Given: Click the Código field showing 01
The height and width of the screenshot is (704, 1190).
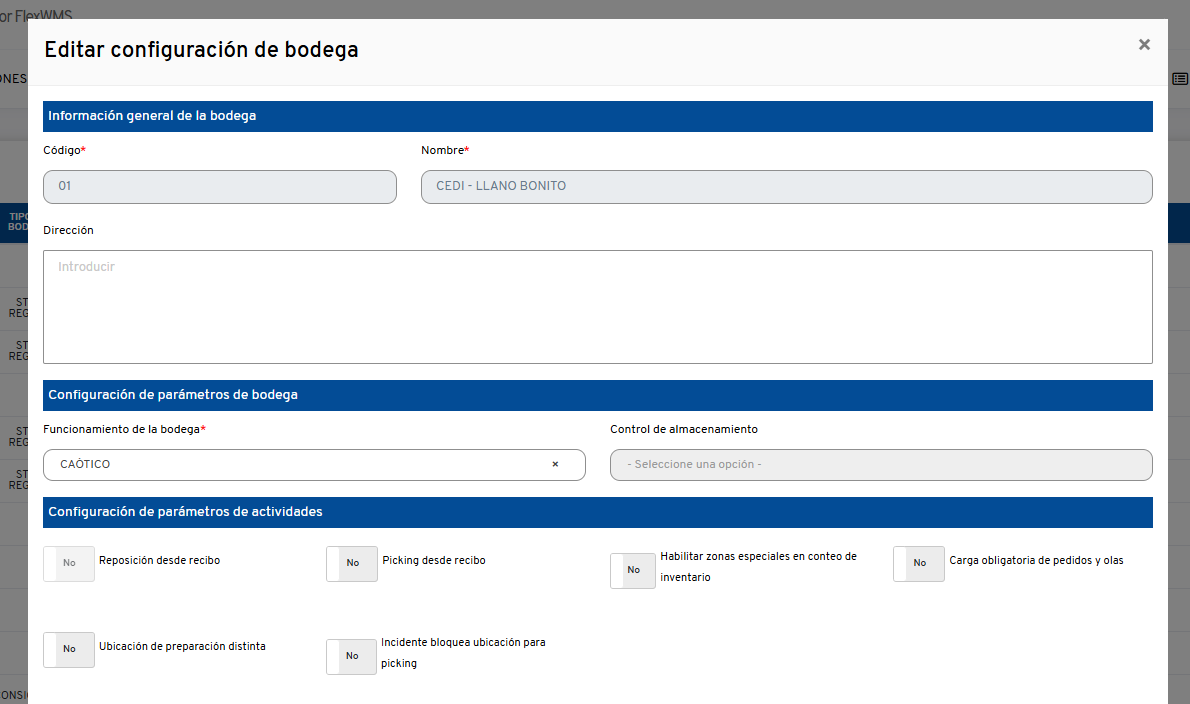Looking at the screenshot, I should [219, 186].
